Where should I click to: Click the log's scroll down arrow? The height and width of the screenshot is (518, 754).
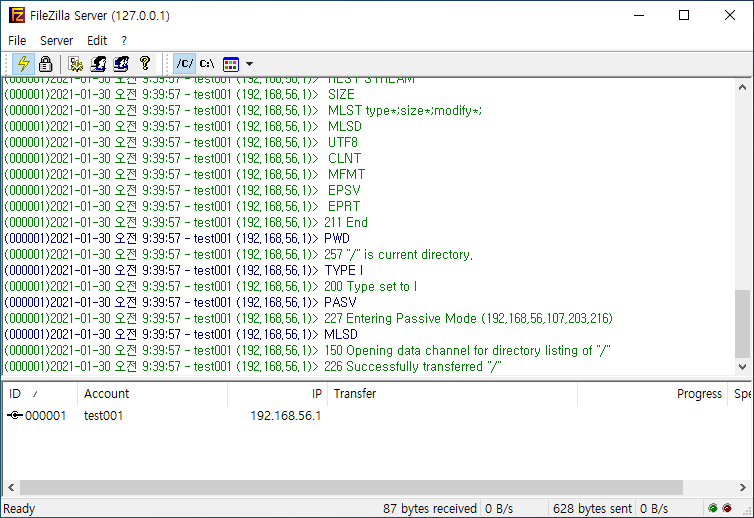742,366
